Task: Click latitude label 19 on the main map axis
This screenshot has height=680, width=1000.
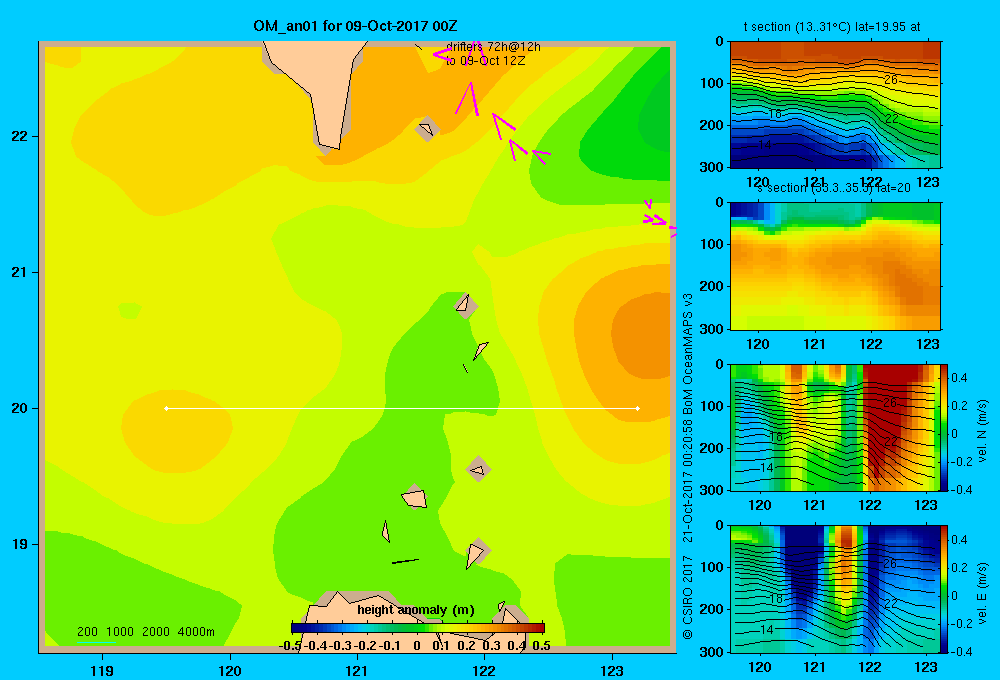Action: (19, 544)
